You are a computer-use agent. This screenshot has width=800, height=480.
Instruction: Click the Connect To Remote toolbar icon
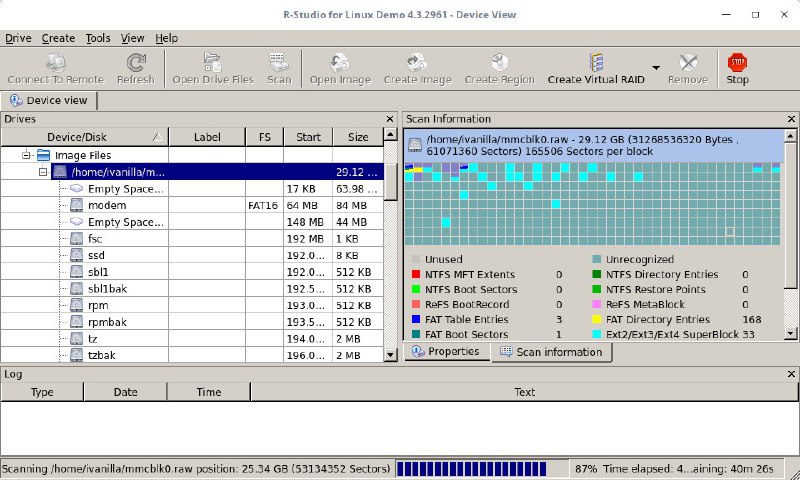[56, 63]
